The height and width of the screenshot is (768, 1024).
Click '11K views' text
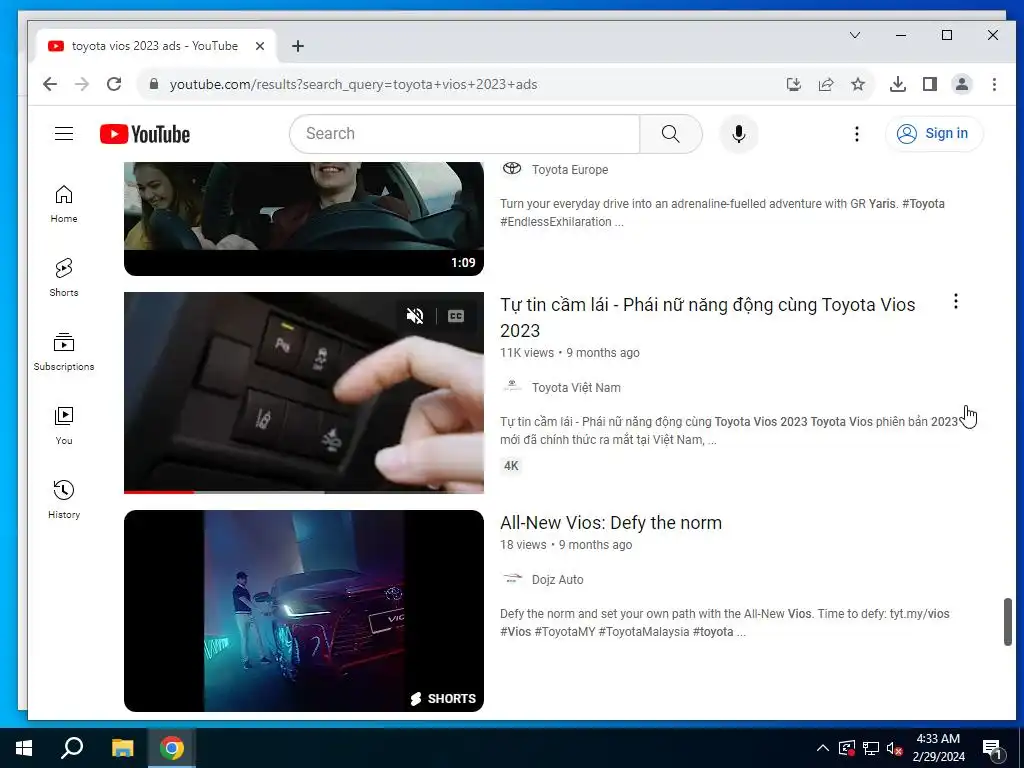[x=527, y=353]
